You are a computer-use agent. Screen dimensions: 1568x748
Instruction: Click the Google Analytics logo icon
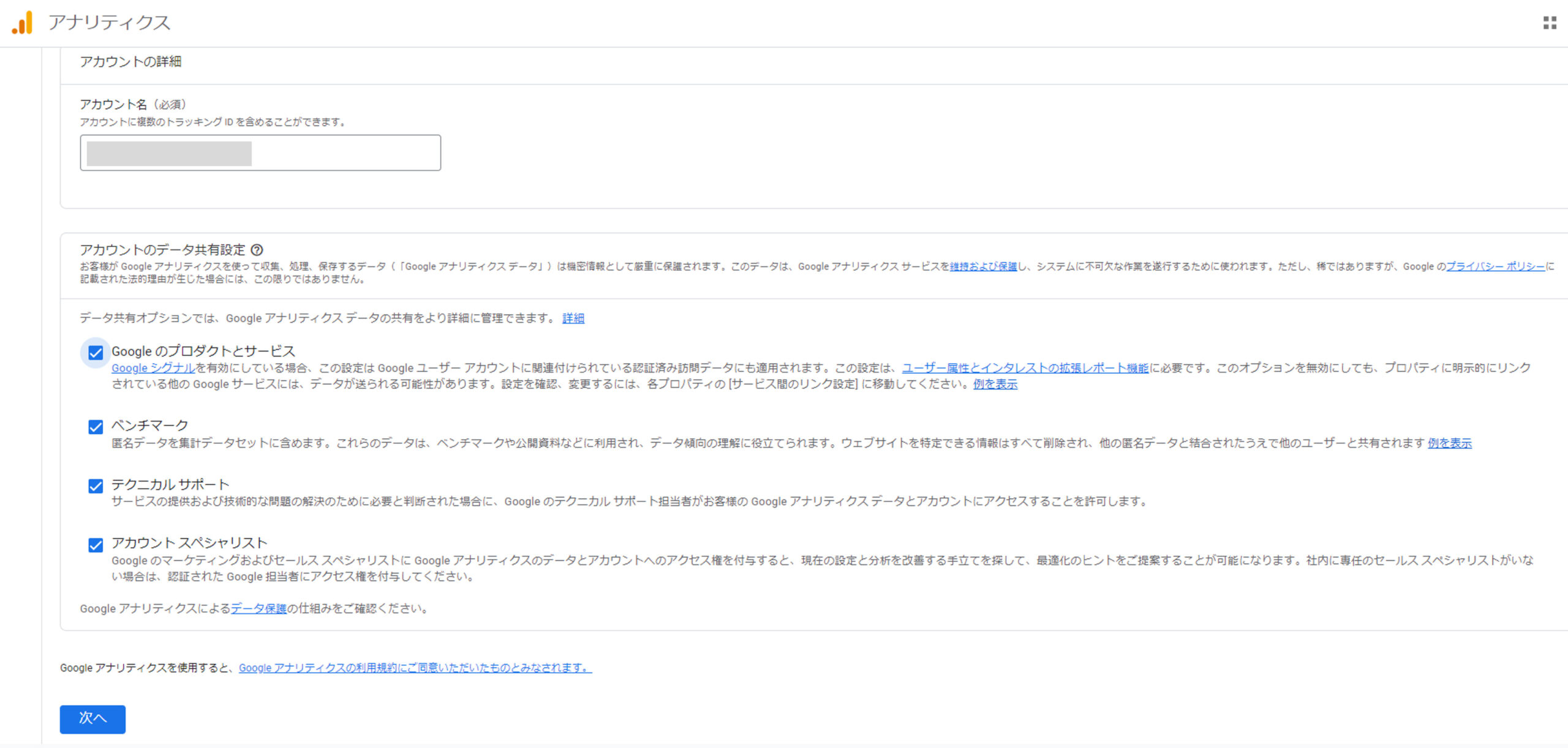(x=23, y=23)
